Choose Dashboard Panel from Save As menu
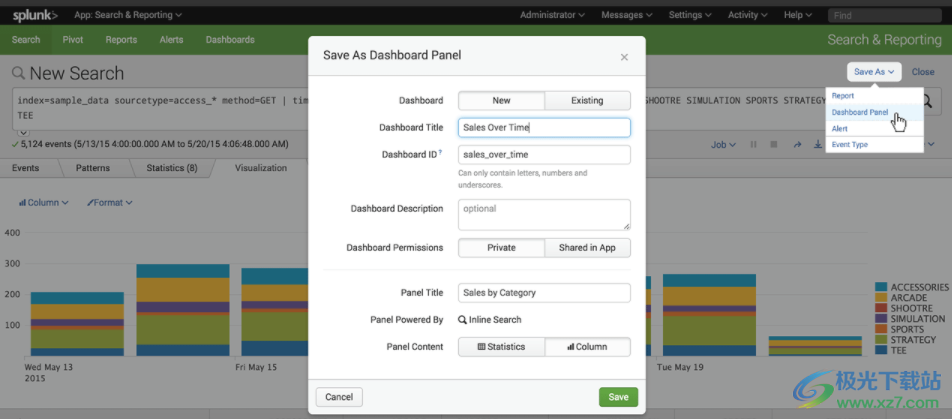This screenshot has width=952, height=419. coord(874,112)
